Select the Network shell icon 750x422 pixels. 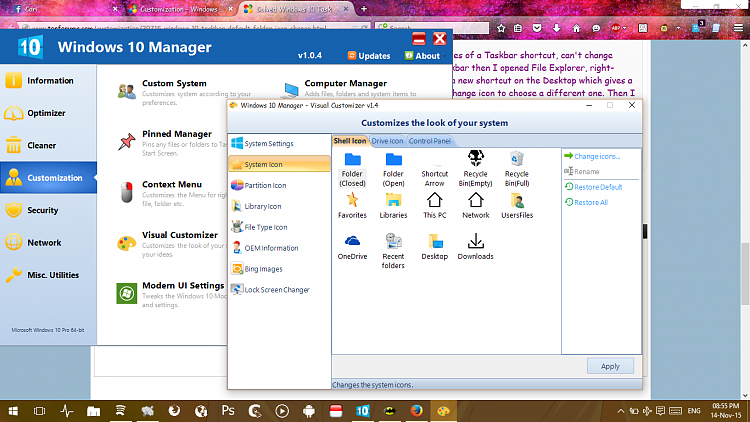point(476,201)
